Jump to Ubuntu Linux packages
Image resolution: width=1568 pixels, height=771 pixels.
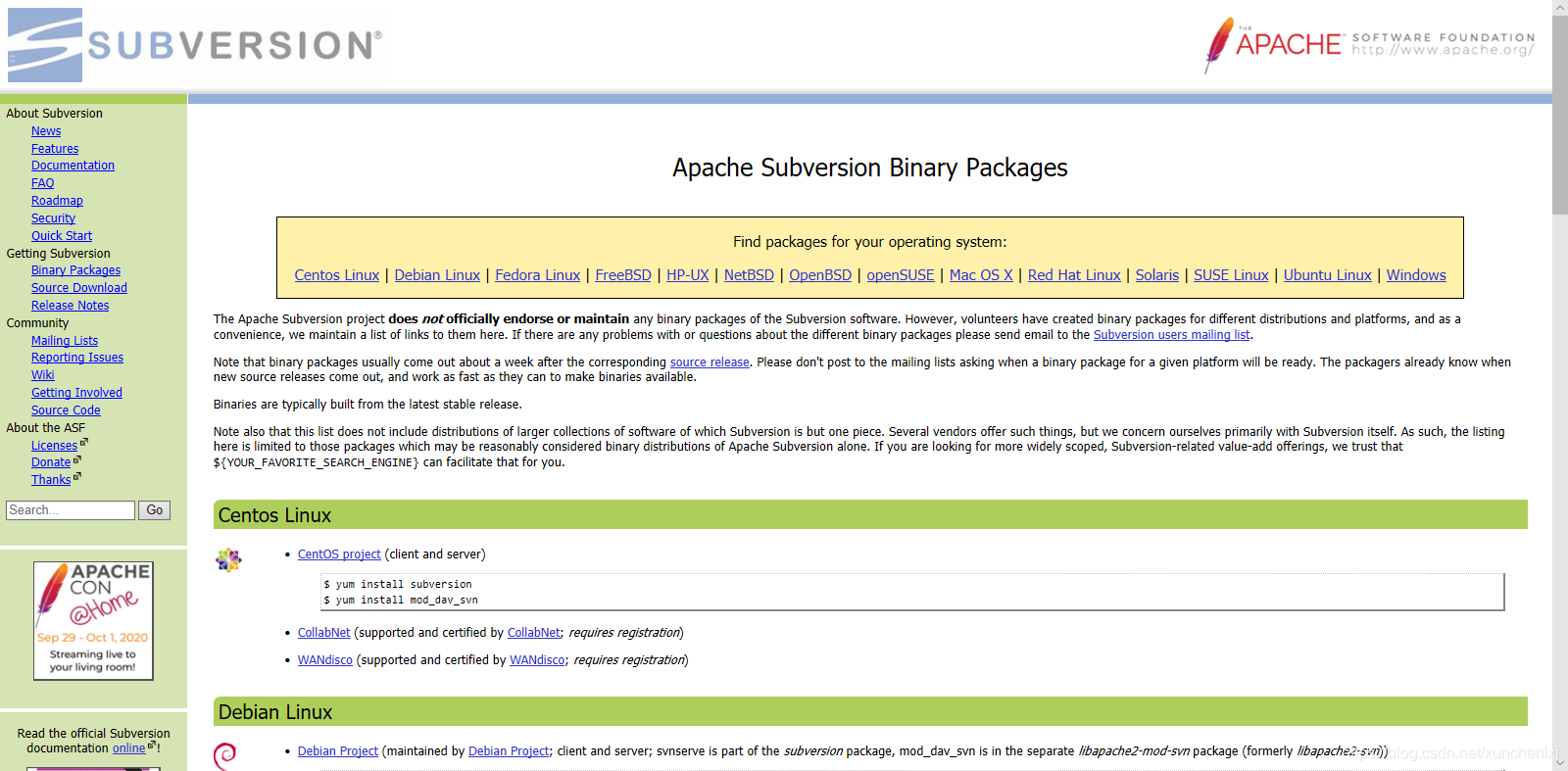tap(1328, 275)
